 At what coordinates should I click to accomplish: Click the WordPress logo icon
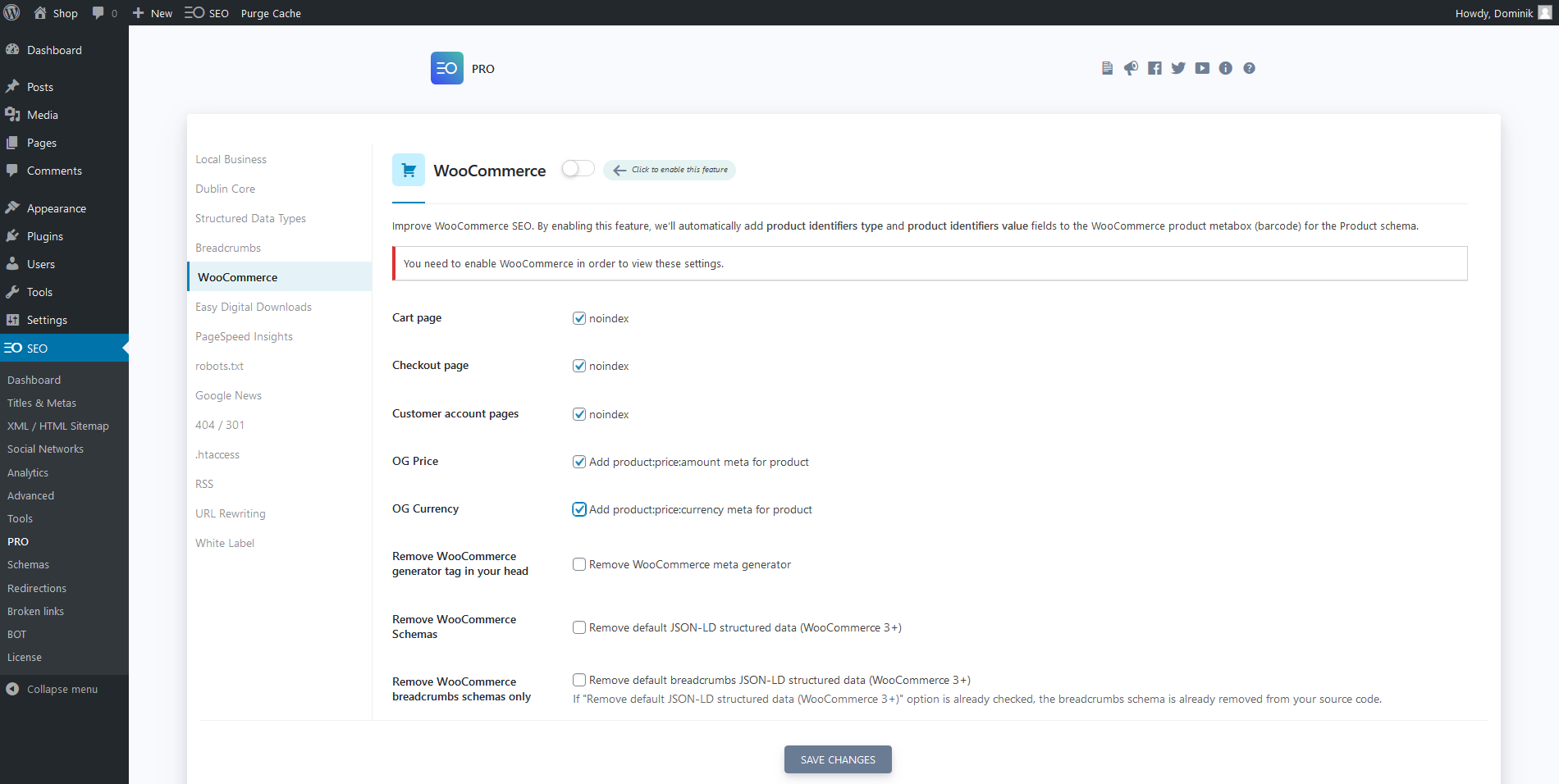pos(11,12)
